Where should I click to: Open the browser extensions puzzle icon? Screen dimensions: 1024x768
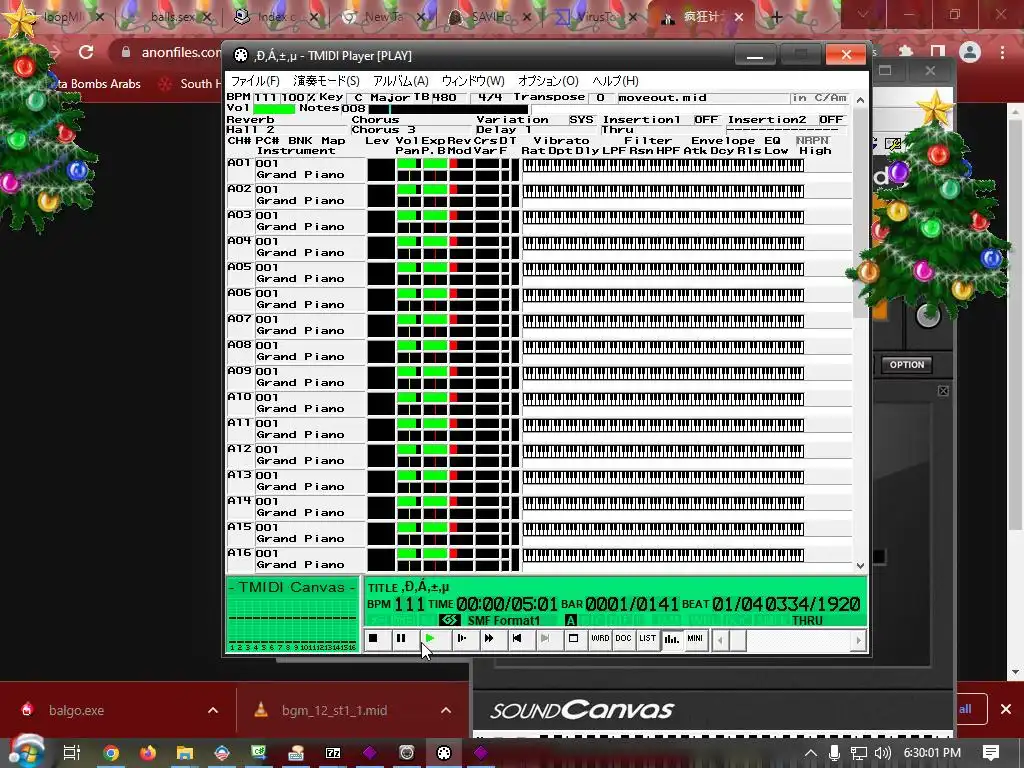tap(905, 52)
